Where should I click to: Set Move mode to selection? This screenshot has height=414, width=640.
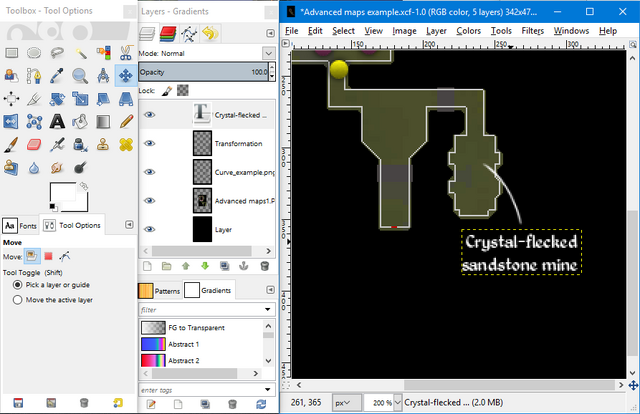(x=48, y=256)
